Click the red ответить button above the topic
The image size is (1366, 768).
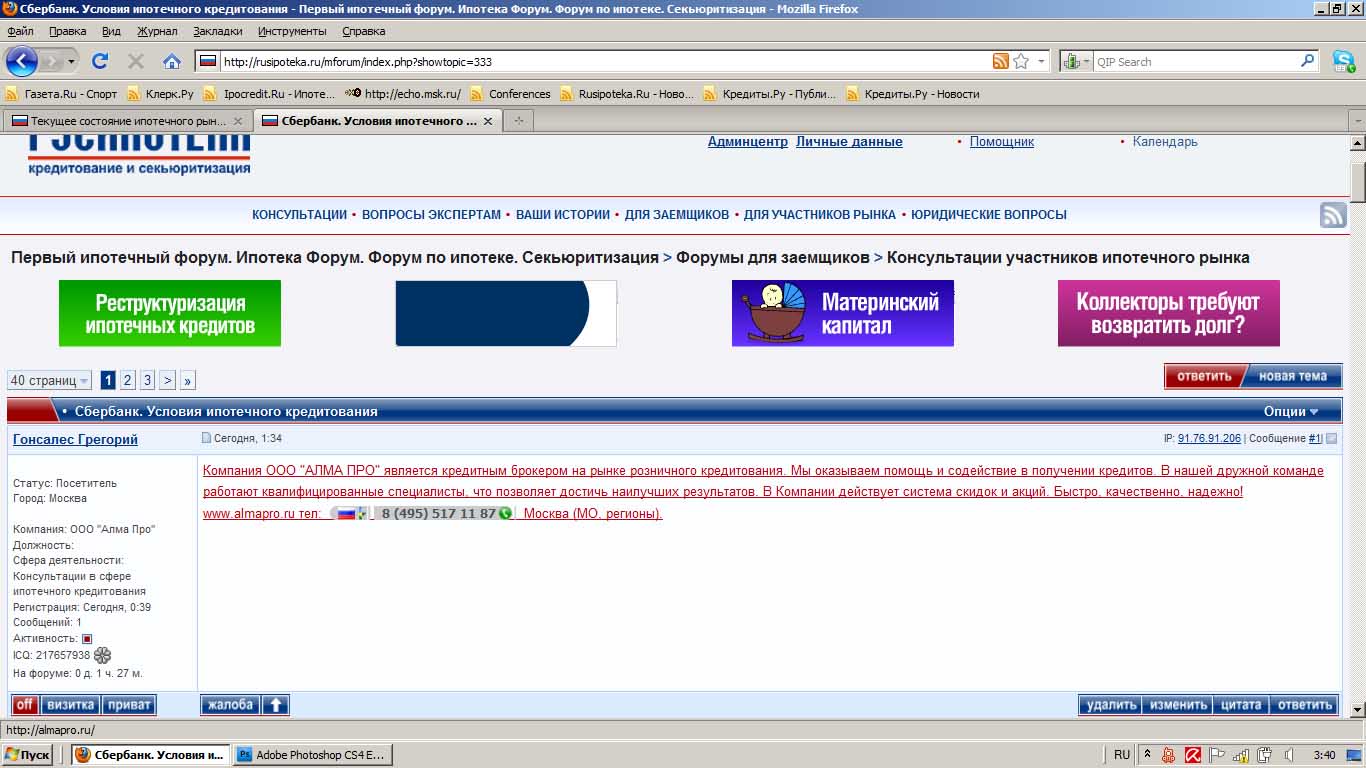pyautogui.click(x=1204, y=376)
